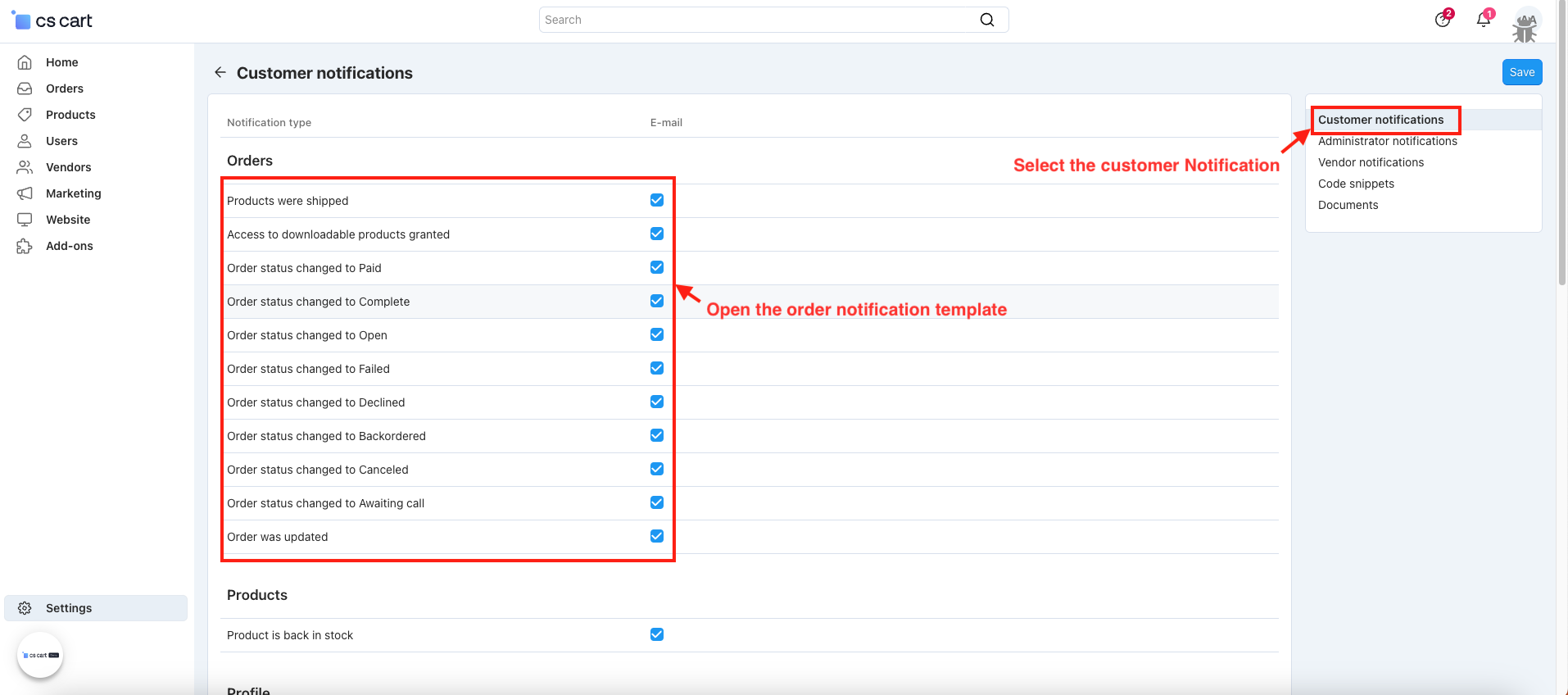1568x695 pixels.
Task: Open Settings in the sidebar menu
Action: [x=96, y=608]
